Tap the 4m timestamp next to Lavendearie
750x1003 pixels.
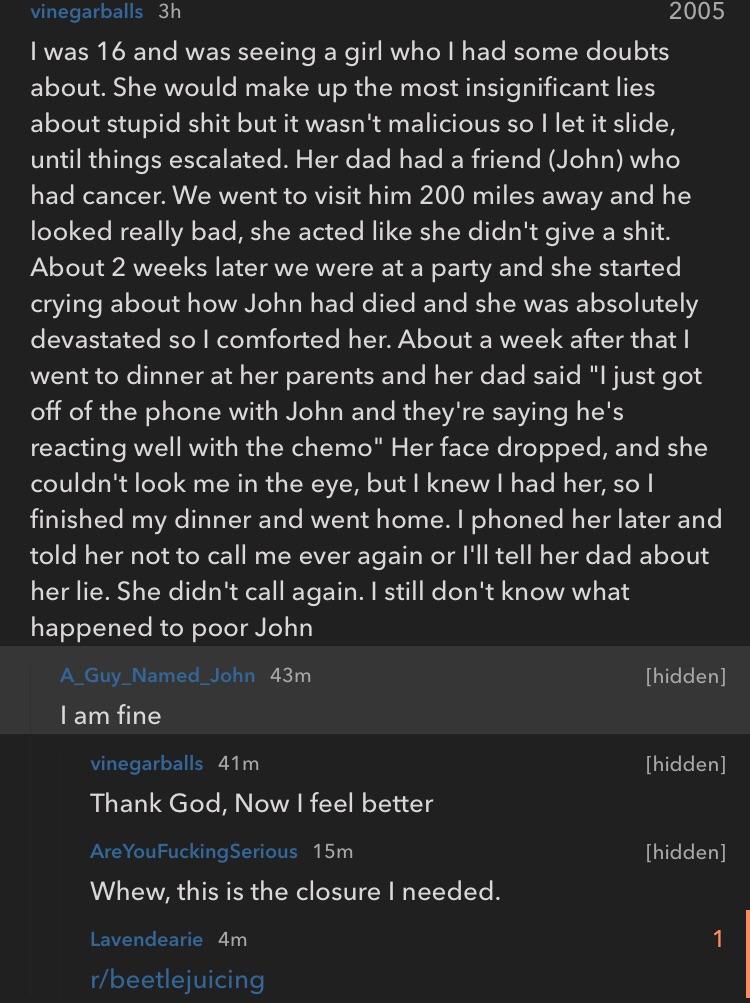[232, 939]
